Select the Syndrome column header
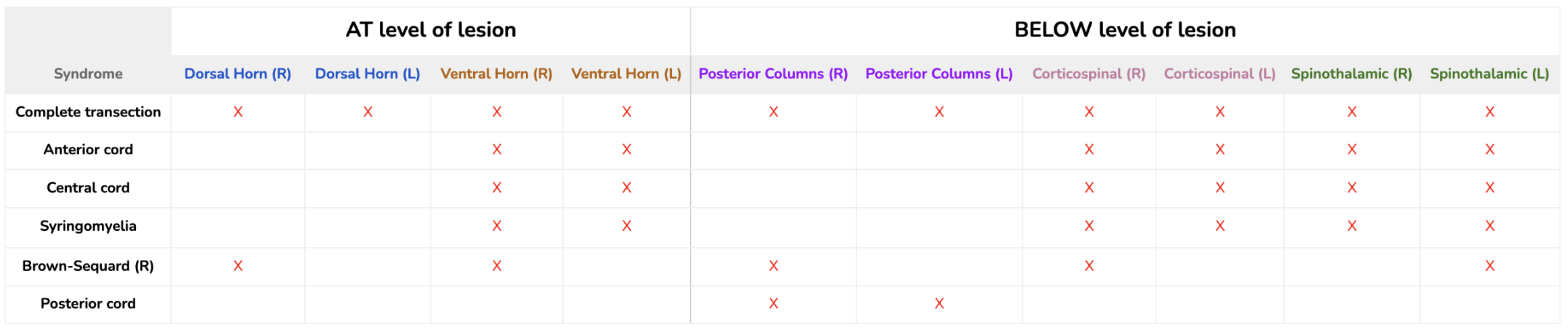 (88, 74)
